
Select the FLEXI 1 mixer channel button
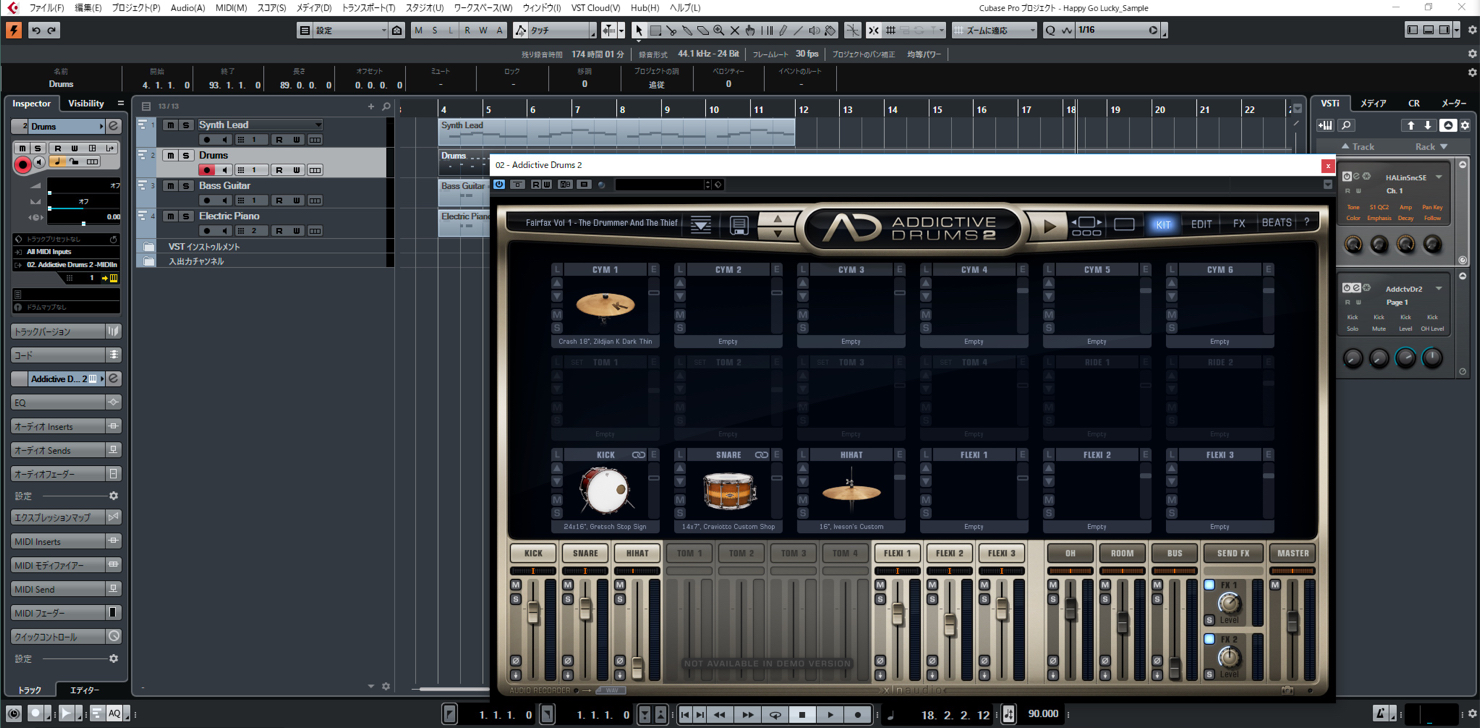click(x=898, y=553)
